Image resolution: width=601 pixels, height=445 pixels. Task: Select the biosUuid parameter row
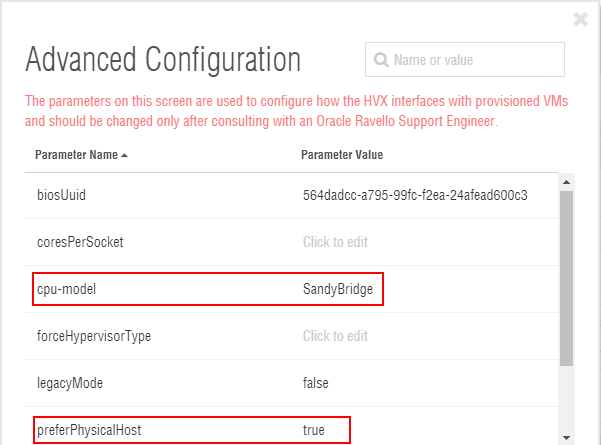coord(61,194)
